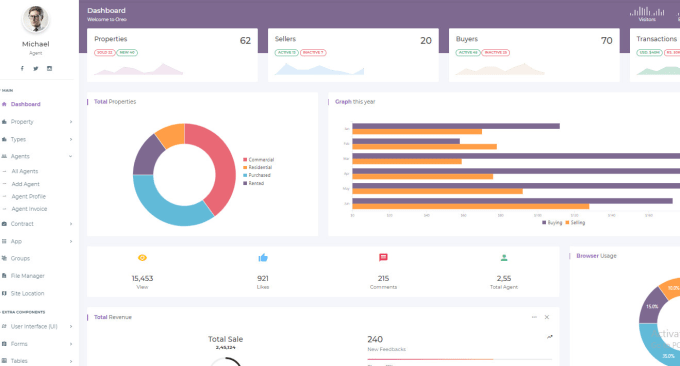Image resolution: width=680 pixels, height=366 pixels.
Task: Toggle the Commercial legend entry in donut chart
Action: click(x=258, y=160)
